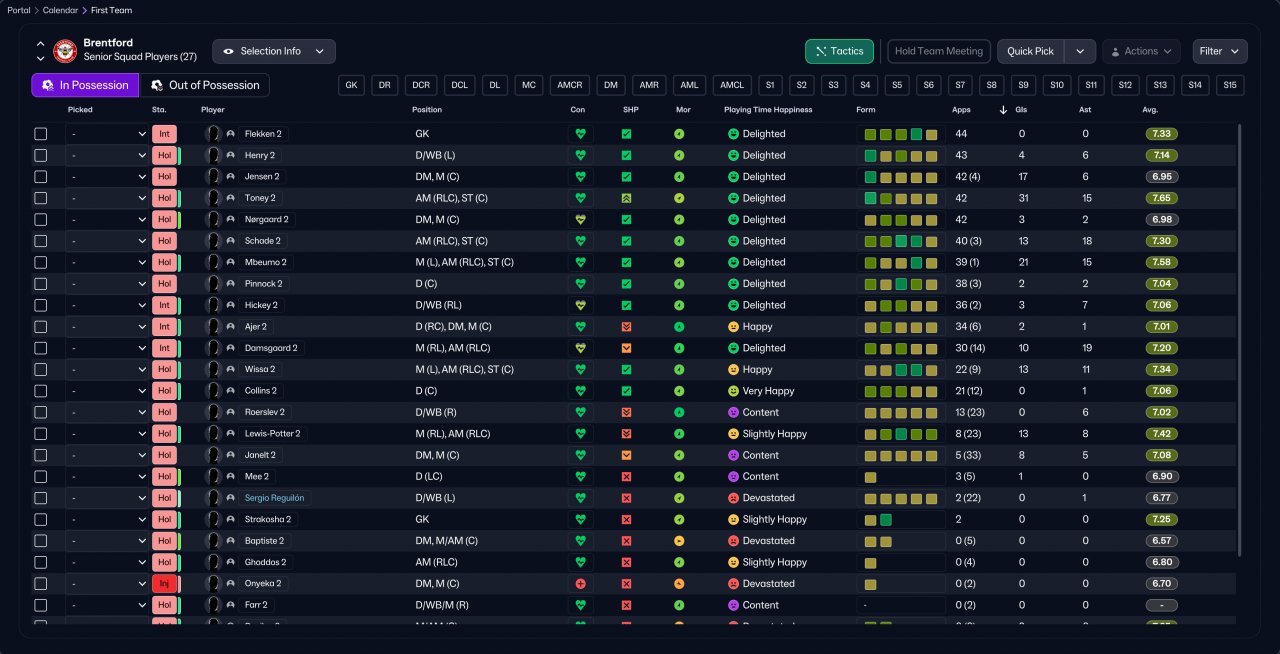Click the double-arrow sharpness icon in Toney's row
Image resolution: width=1280 pixels, height=654 pixels.
pyautogui.click(x=626, y=198)
